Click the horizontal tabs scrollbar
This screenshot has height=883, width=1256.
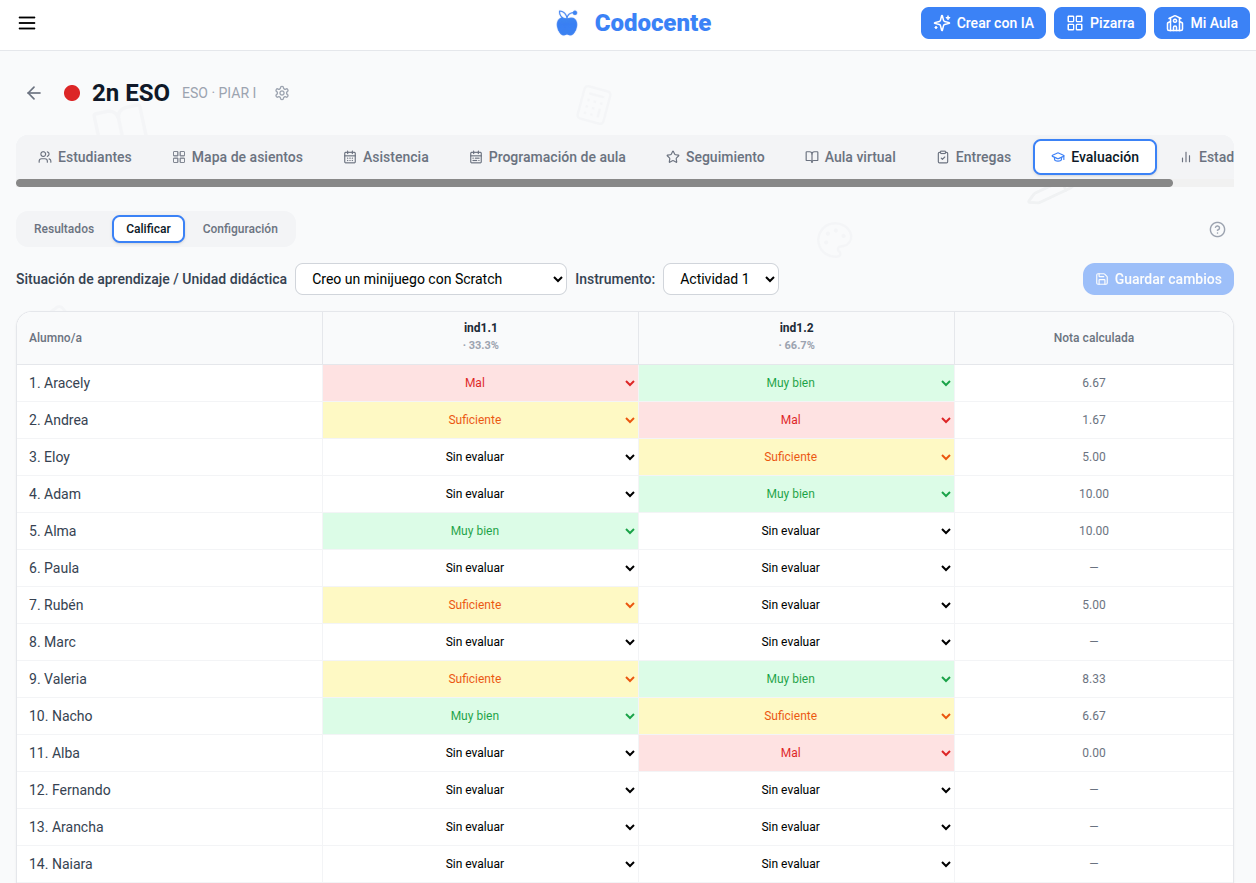594,183
